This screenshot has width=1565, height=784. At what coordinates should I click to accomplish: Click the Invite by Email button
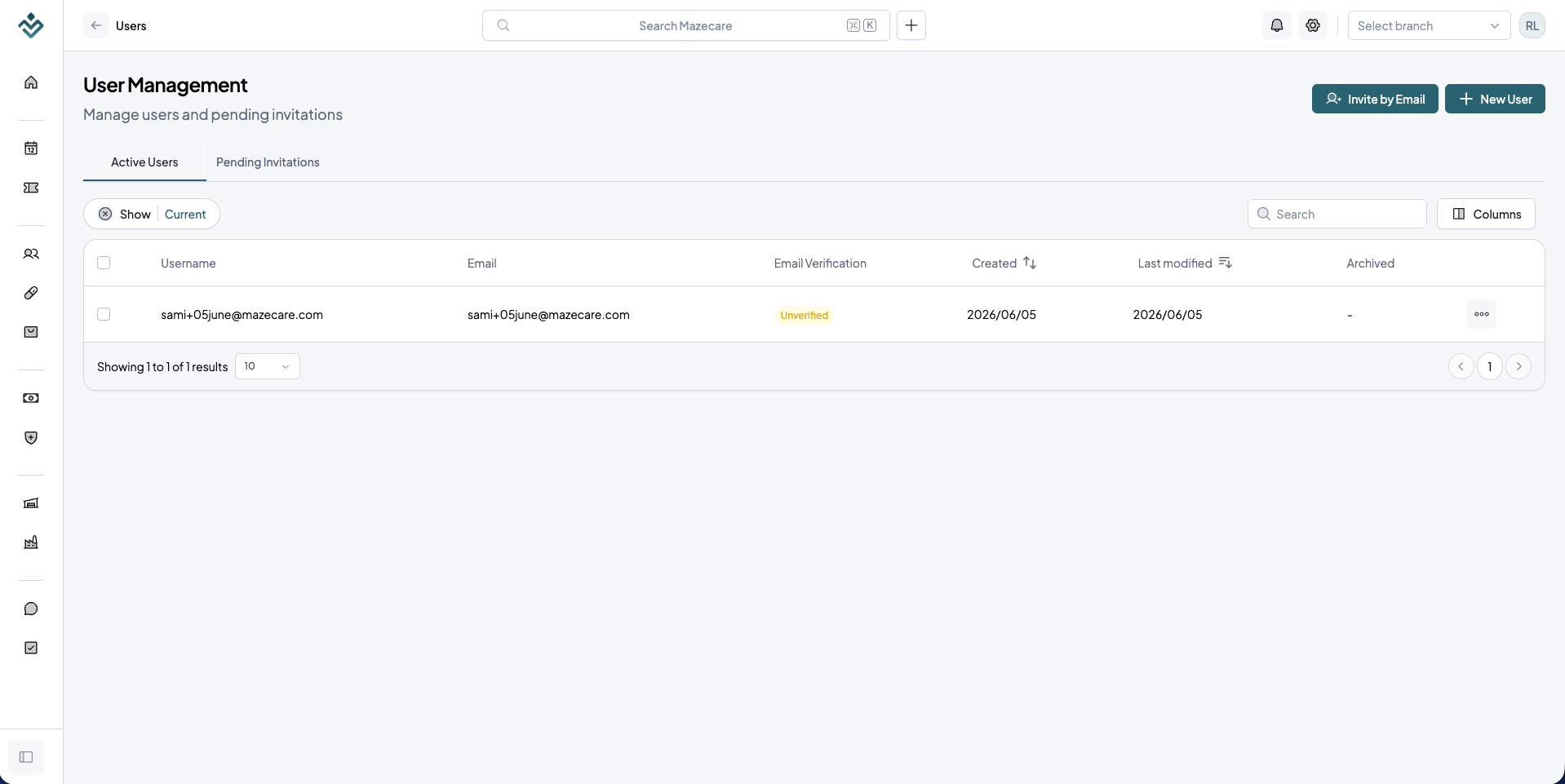tap(1375, 99)
